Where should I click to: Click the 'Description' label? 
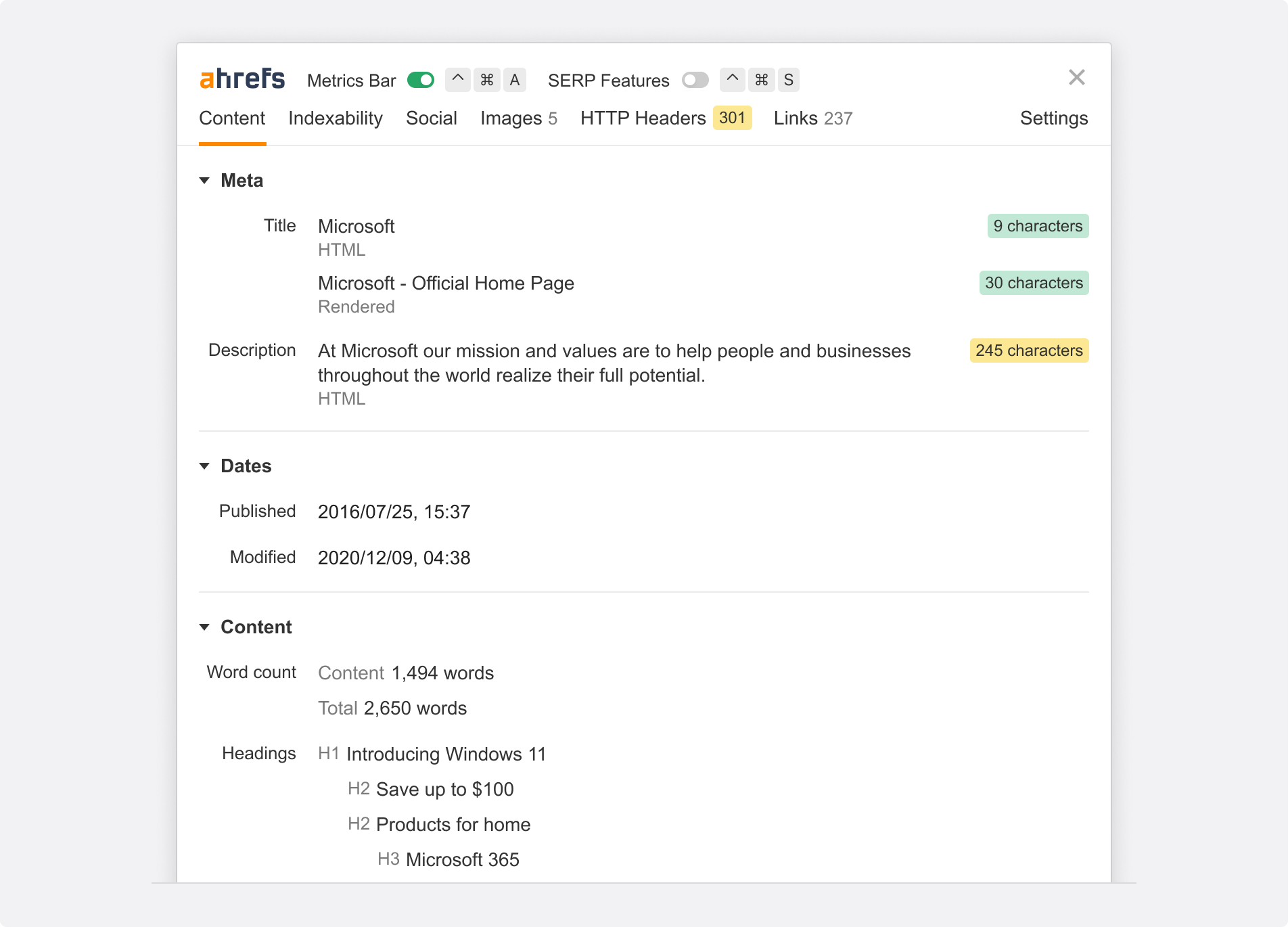pyautogui.click(x=252, y=351)
